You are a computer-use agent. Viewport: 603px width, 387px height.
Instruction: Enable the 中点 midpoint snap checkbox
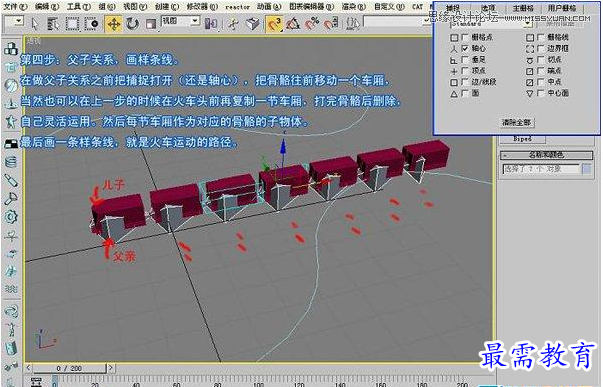541,82
